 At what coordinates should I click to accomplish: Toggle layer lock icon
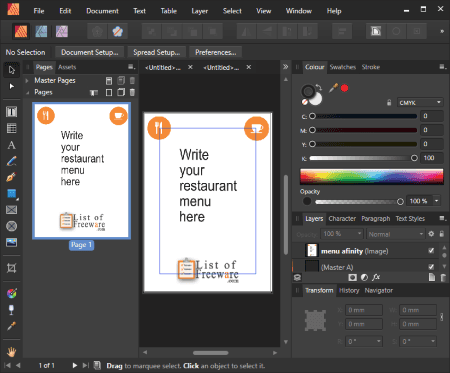442,234
